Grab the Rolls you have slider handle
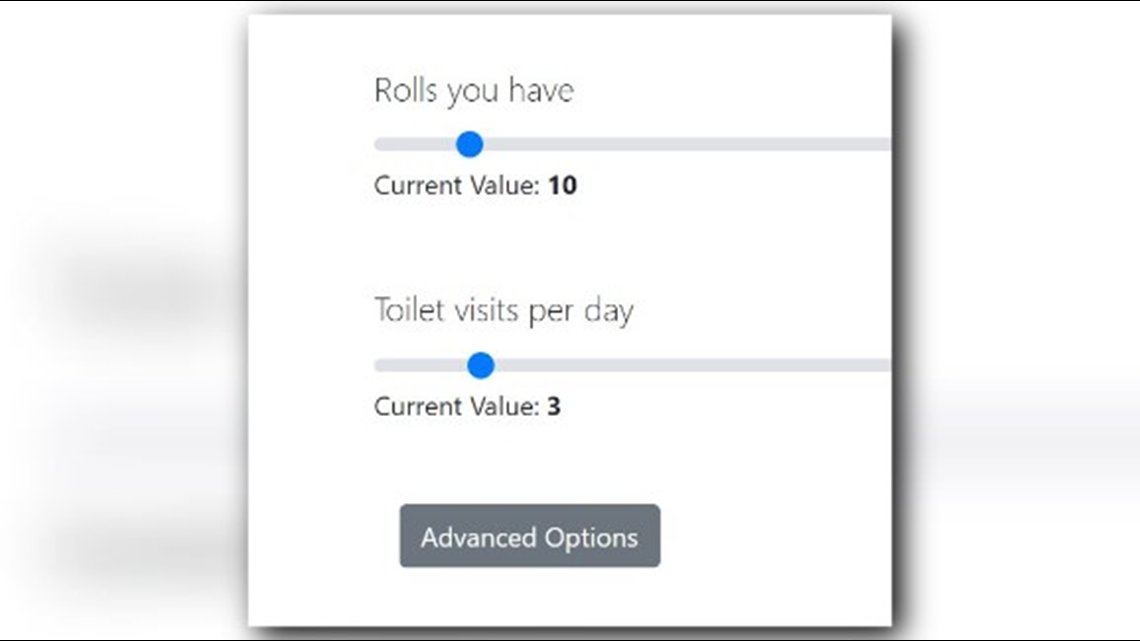This screenshot has height=641, width=1140. pyautogui.click(x=470, y=144)
